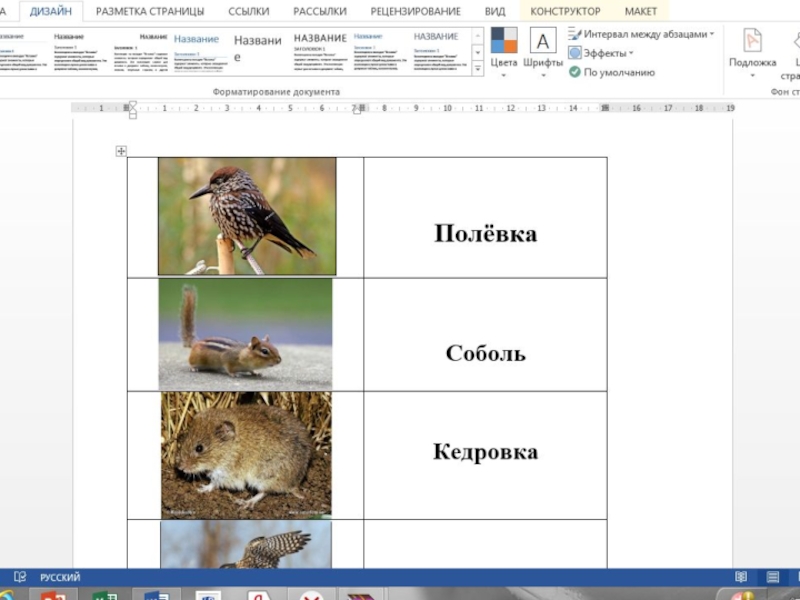Go to the КОНСТРУКТОР table tab
This screenshot has height=600, width=800.
[x=565, y=11]
